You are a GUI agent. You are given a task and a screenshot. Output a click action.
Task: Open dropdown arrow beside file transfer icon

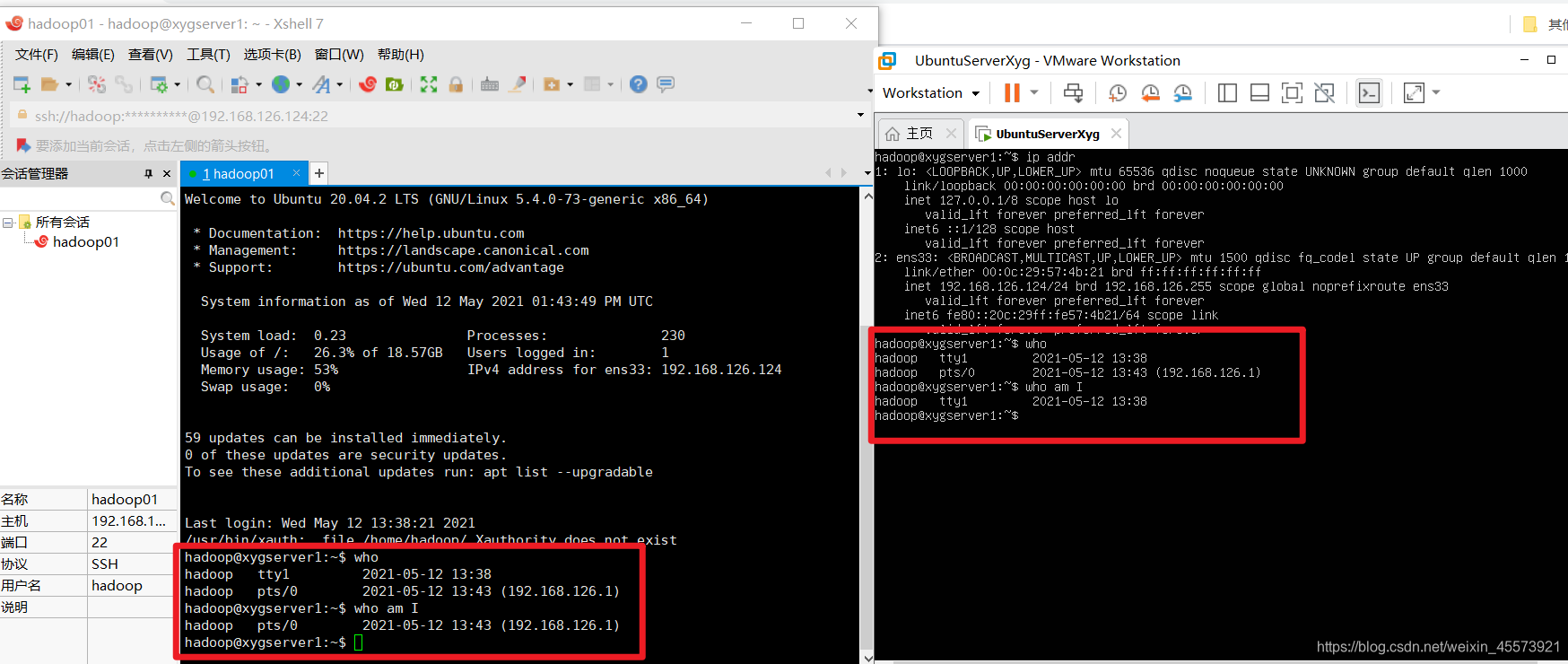coord(258,85)
